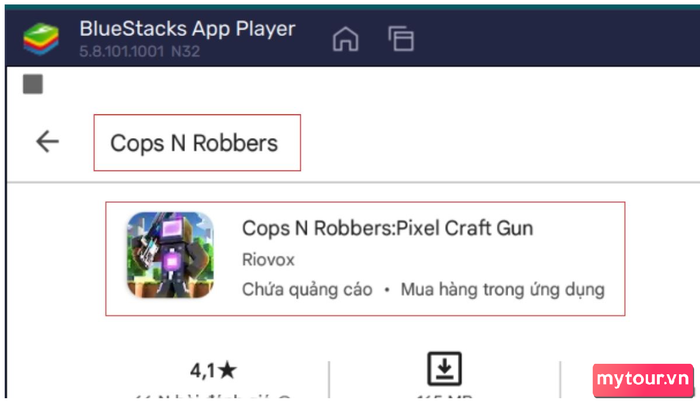700x405 pixels.
Task: Click the BlueStacks App Player title text
Action: click(188, 29)
